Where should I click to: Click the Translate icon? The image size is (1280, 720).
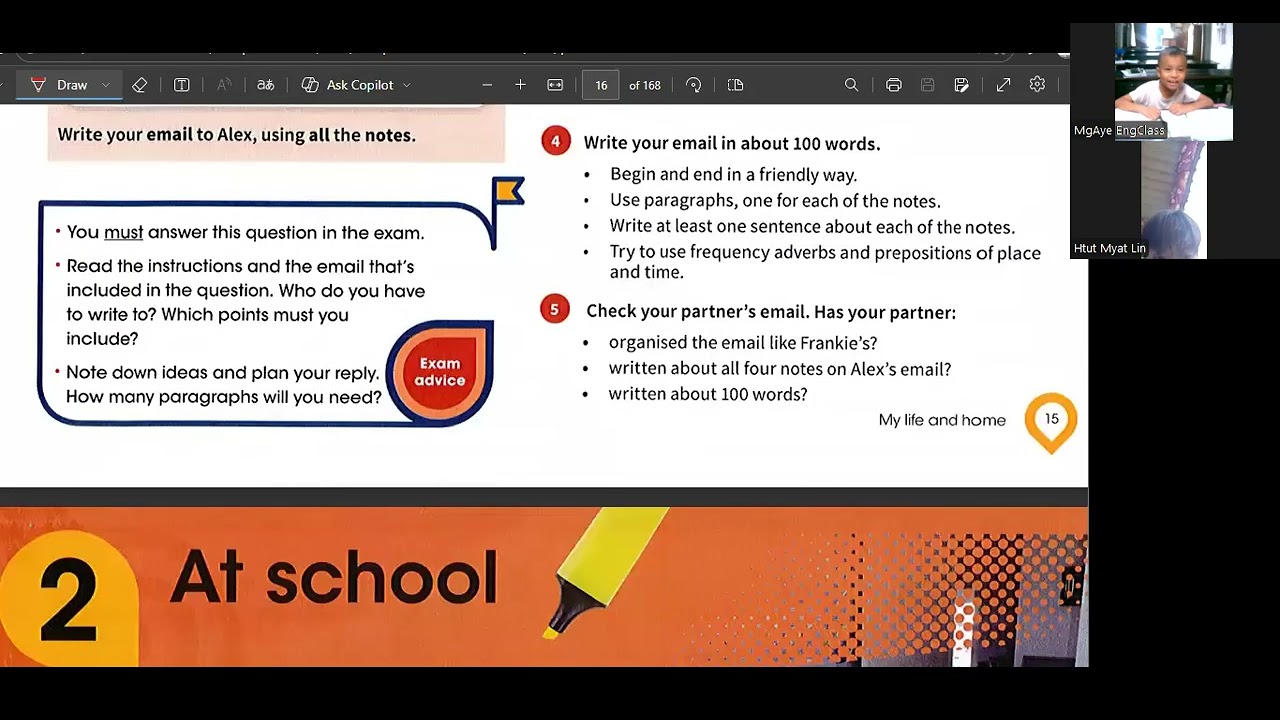click(x=266, y=85)
